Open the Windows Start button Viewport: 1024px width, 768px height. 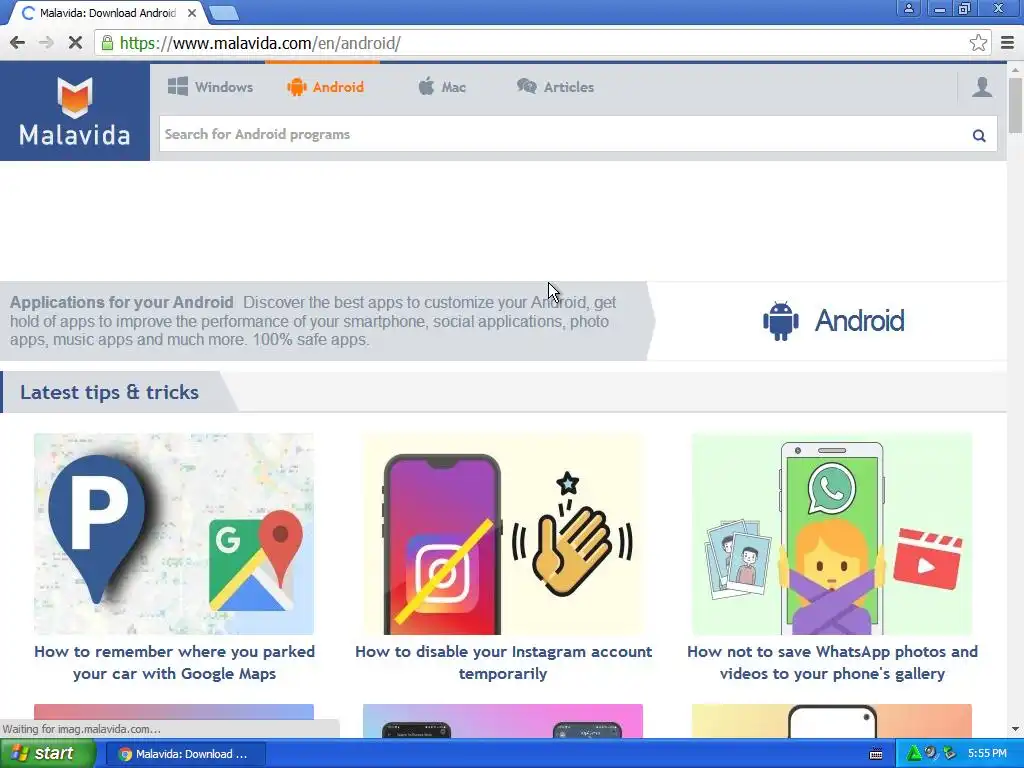click(47, 754)
